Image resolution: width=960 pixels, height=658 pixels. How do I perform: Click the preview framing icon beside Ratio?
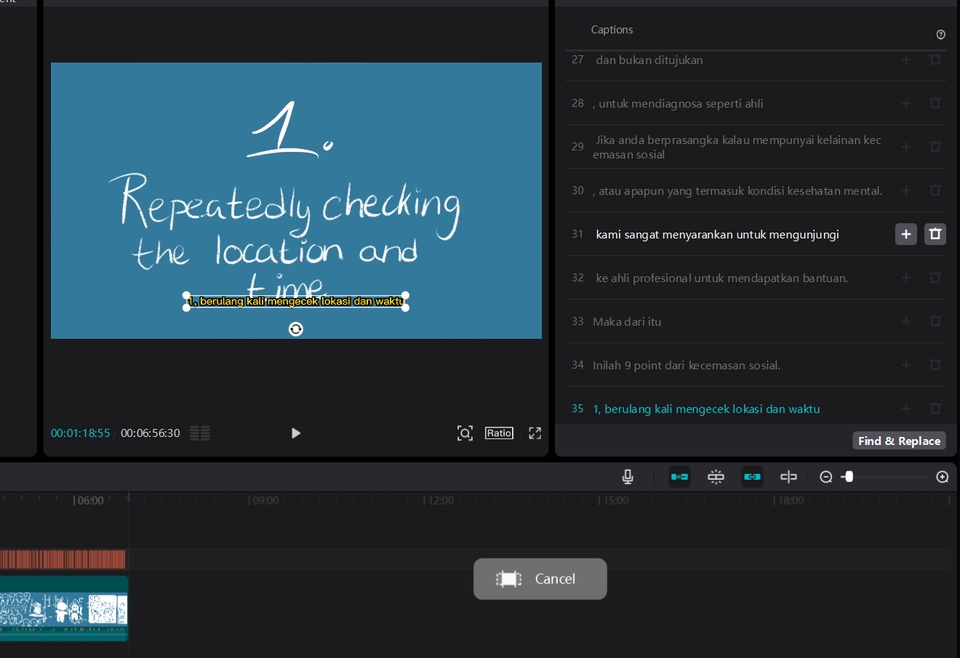464,433
